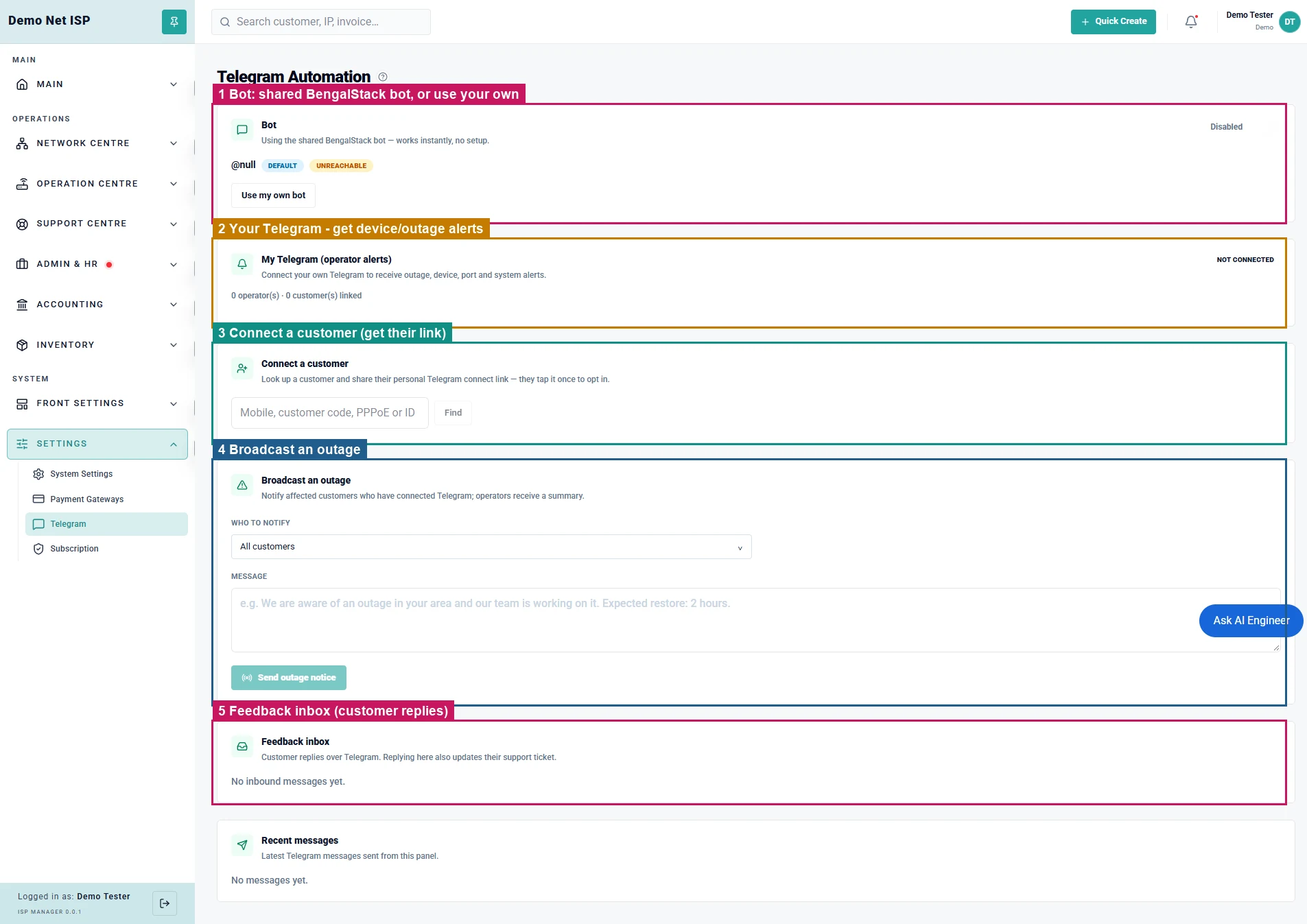
Task: Focus the global search field
Action: 321,22
